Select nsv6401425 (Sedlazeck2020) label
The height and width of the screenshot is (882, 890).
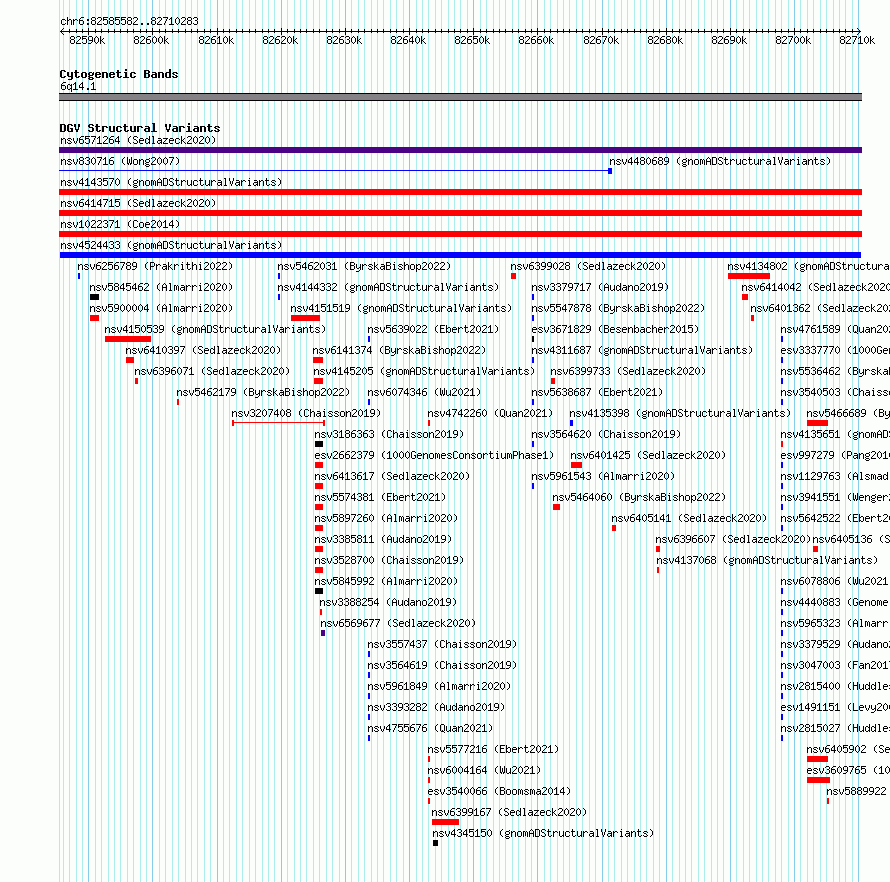(x=648, y=455)
